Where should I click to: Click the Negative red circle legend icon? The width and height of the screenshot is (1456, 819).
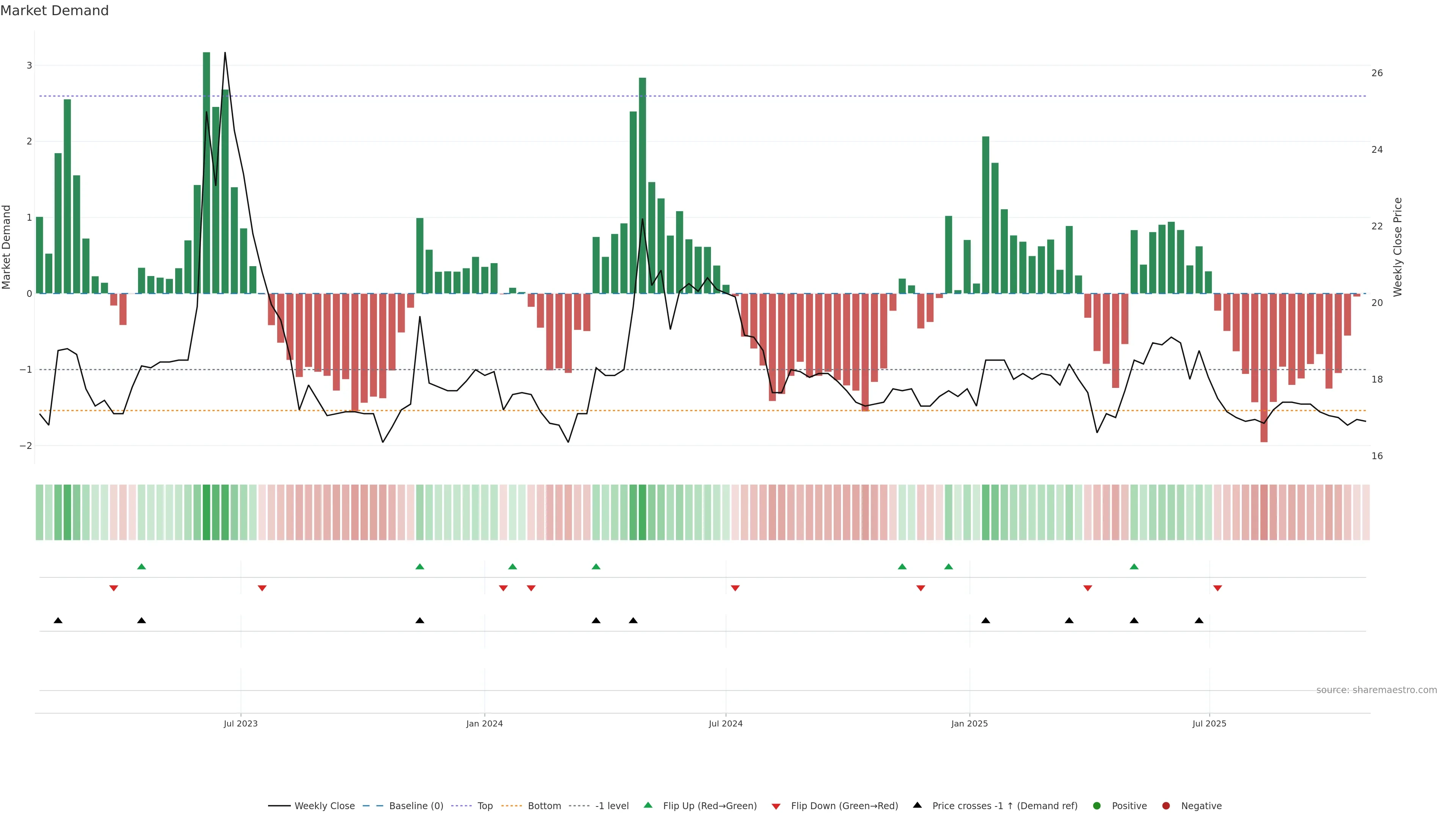pos(1166,805)
